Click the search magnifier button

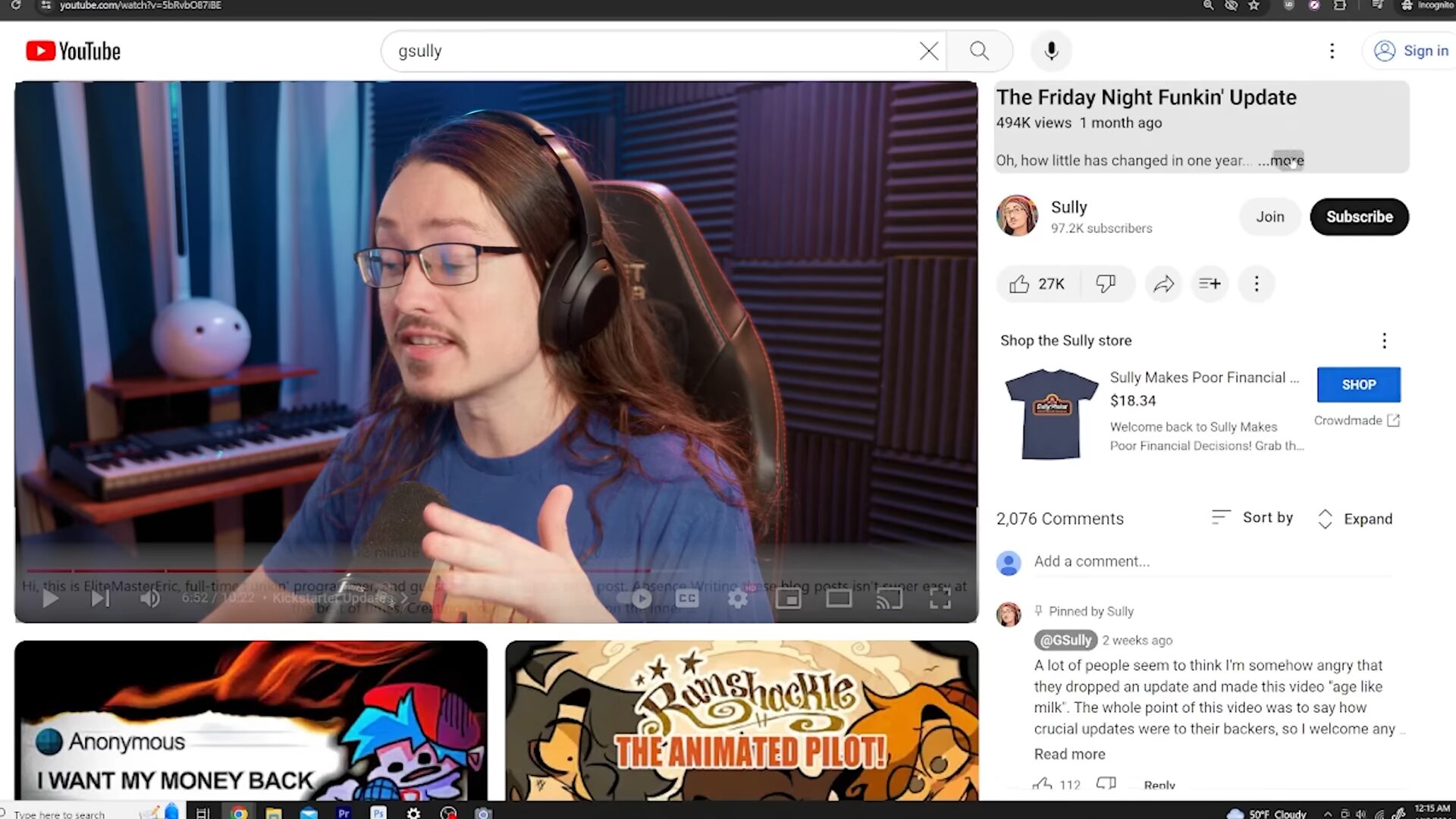[x=979, y=51]
